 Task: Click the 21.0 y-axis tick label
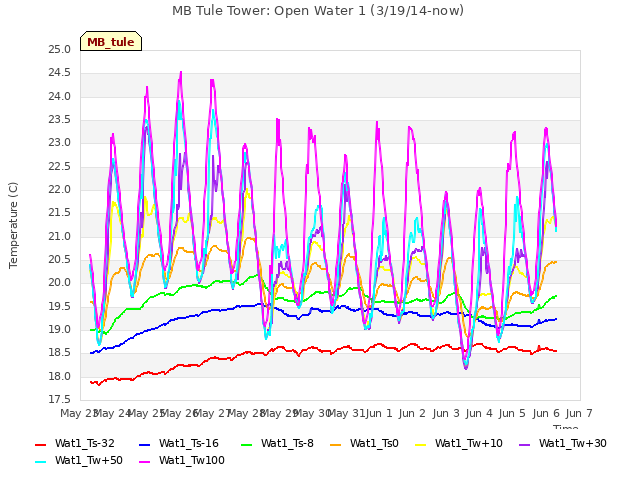coord(60,237)
